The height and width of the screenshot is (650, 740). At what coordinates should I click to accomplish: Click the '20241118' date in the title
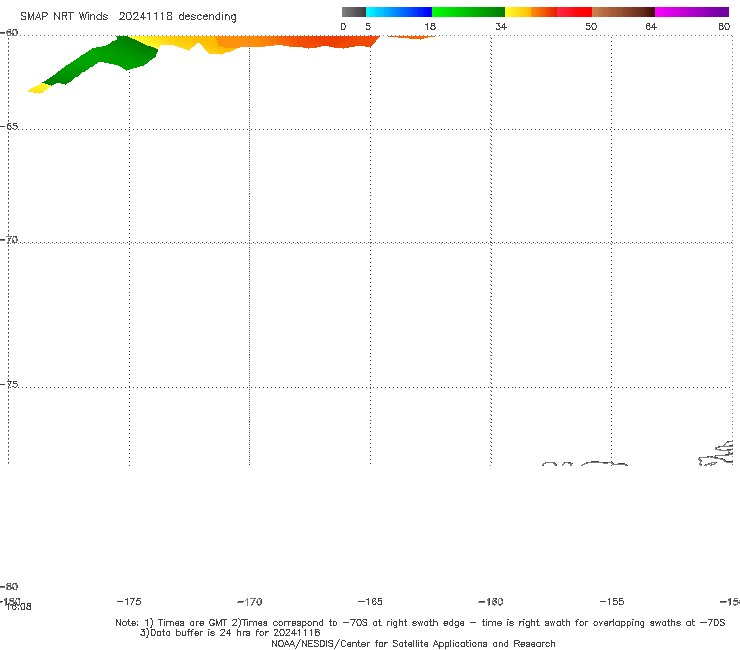[x=145, y=17]
